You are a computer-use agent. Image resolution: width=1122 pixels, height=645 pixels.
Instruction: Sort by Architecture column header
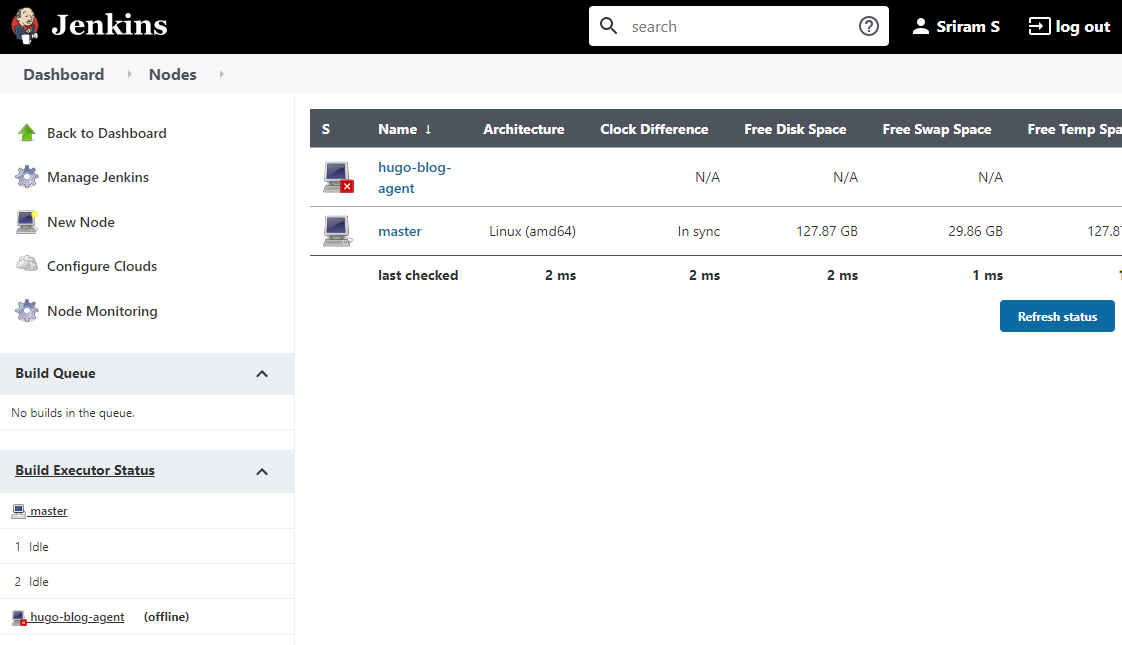click(x=524, y=129)
